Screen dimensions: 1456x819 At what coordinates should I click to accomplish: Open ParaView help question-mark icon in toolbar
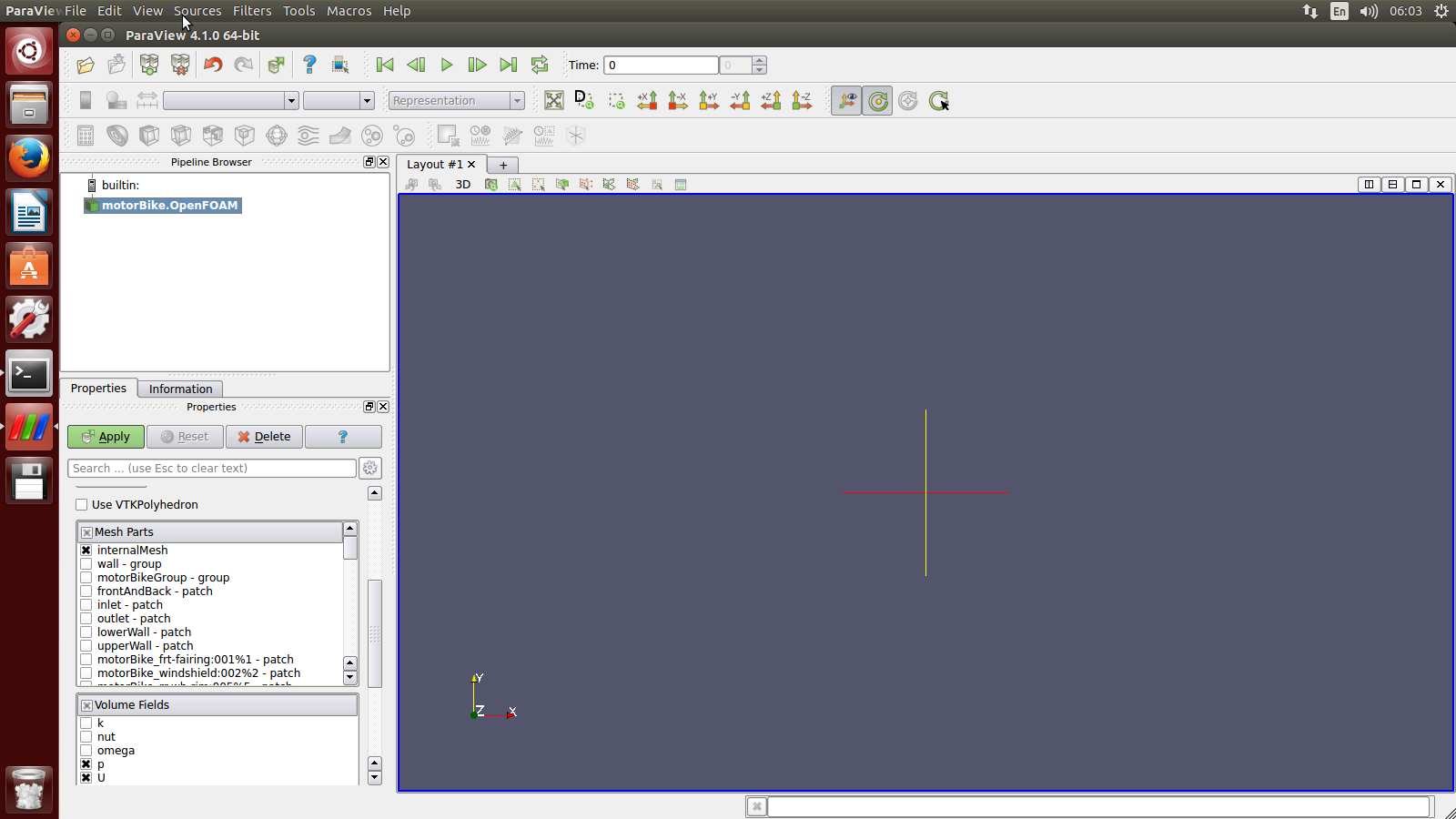309,65
